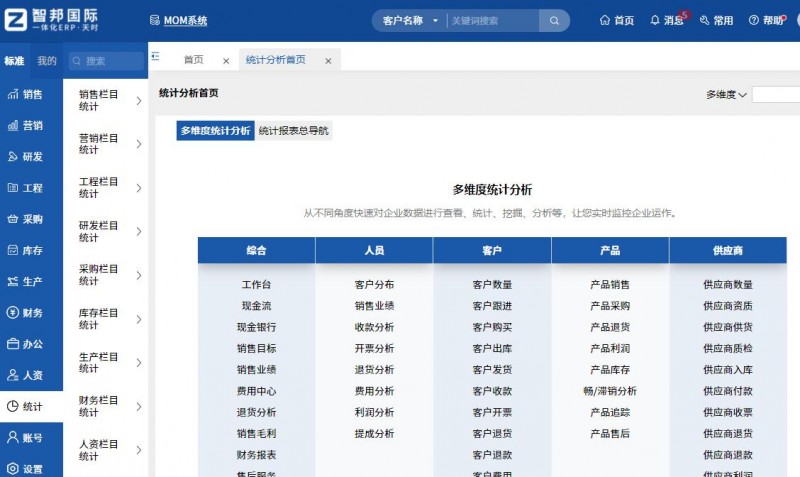Close the 统计分析首页 tab
Viewport: 800px width, 477px height.
(328, 61)
